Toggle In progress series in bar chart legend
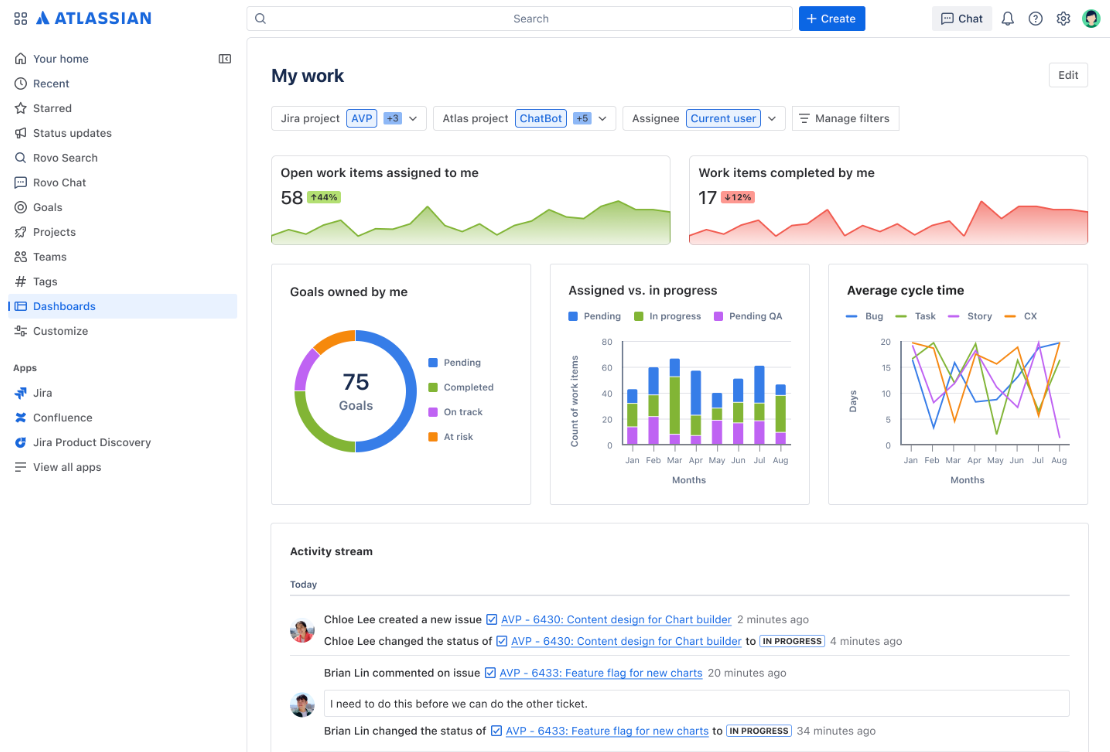 click(x=667, y=317)
